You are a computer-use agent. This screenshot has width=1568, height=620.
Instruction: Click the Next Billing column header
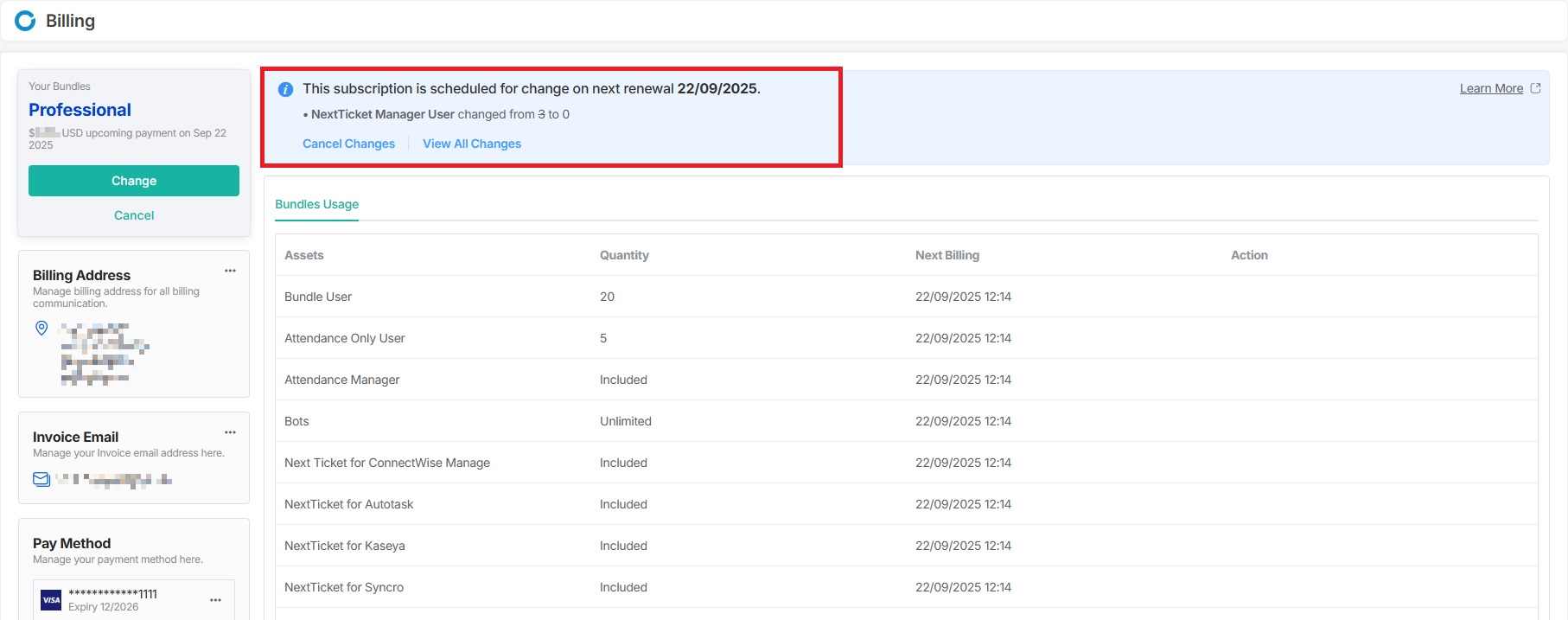click(x=947, y=255)
